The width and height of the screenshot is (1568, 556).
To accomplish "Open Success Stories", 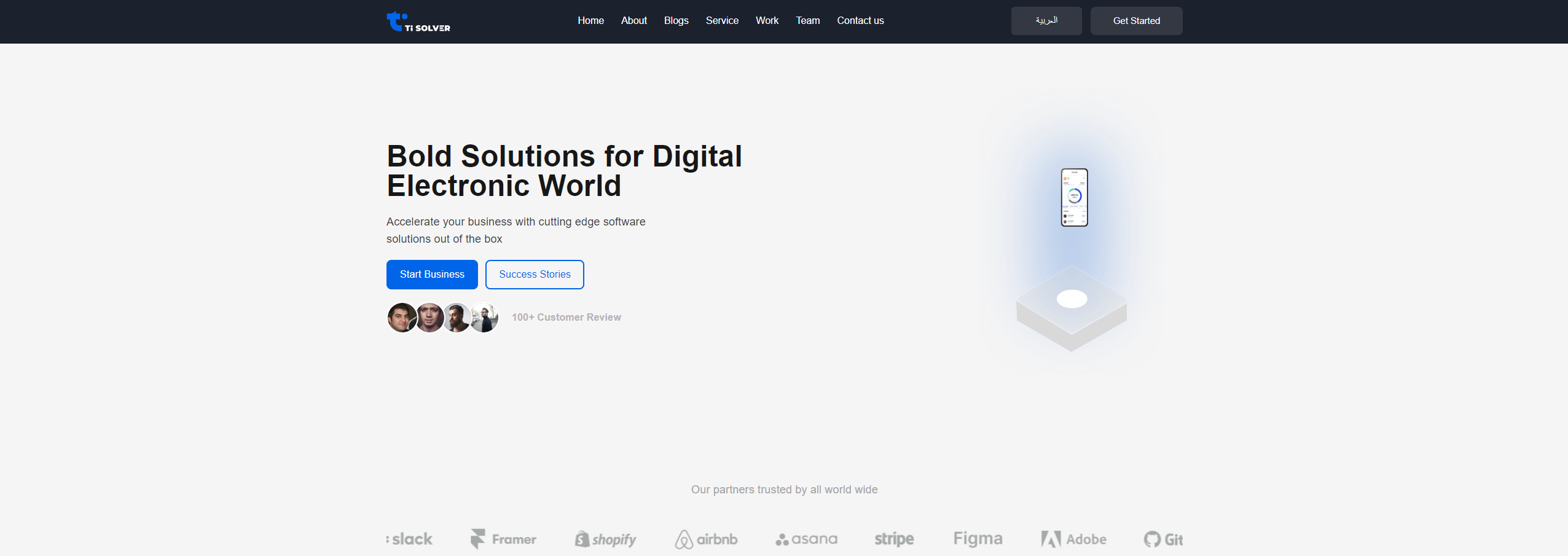I will (535, 275).
